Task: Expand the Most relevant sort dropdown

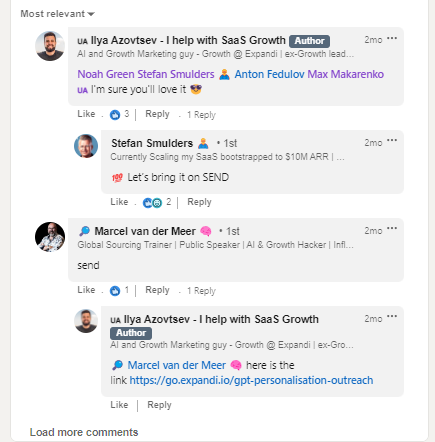Action: point(57,14)
